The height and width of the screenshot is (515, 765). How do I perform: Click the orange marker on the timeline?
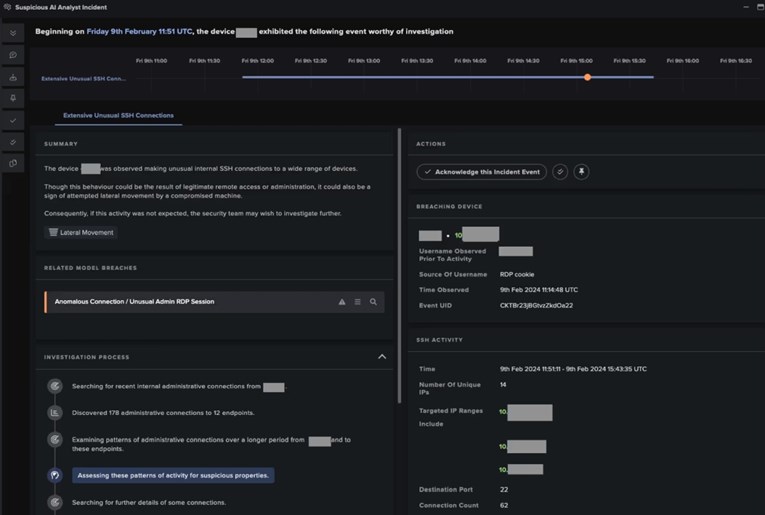click(587, 77)
